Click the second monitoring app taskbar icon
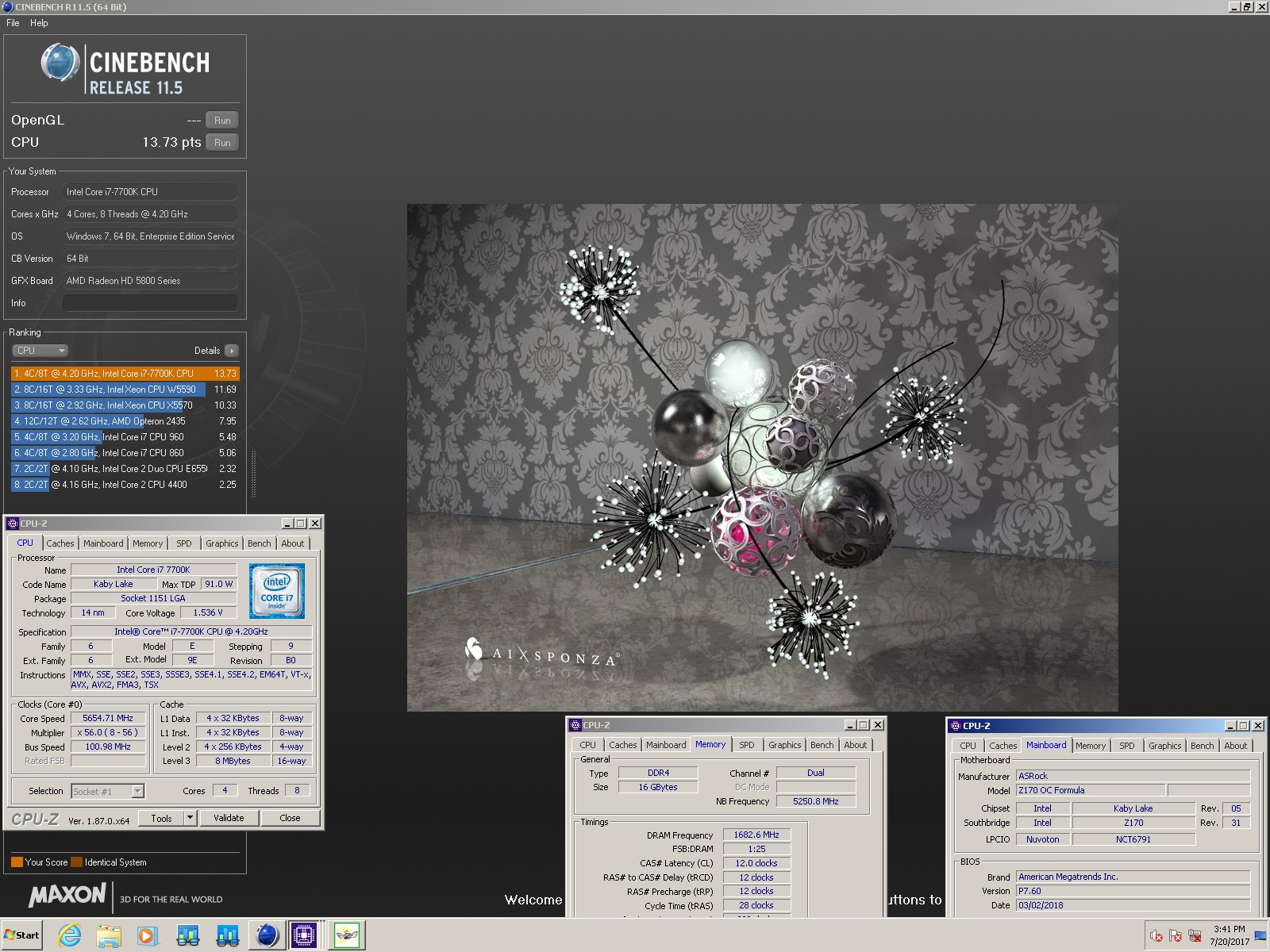 tap(228, 935)
